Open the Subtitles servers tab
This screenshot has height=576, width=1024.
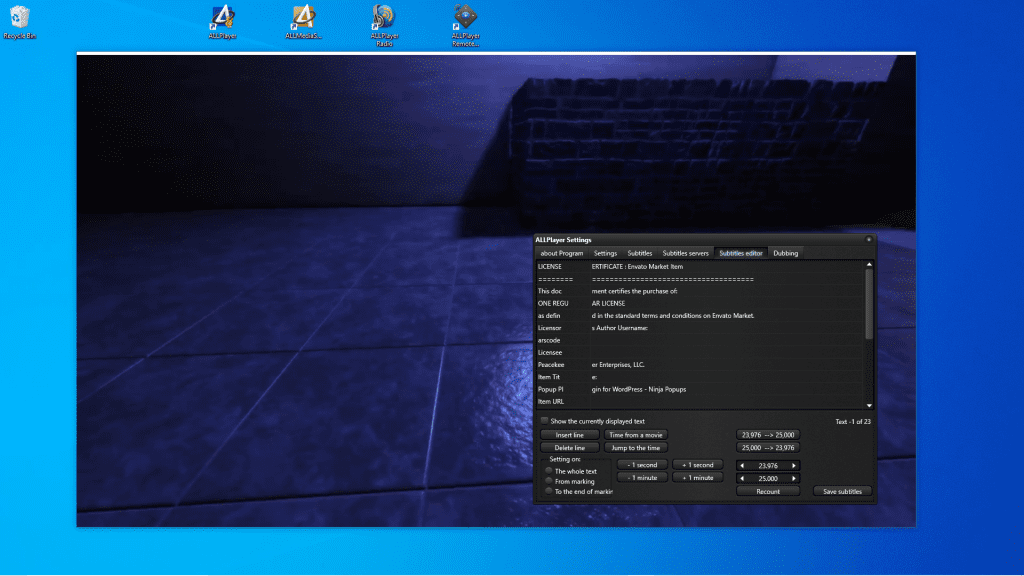685,253
